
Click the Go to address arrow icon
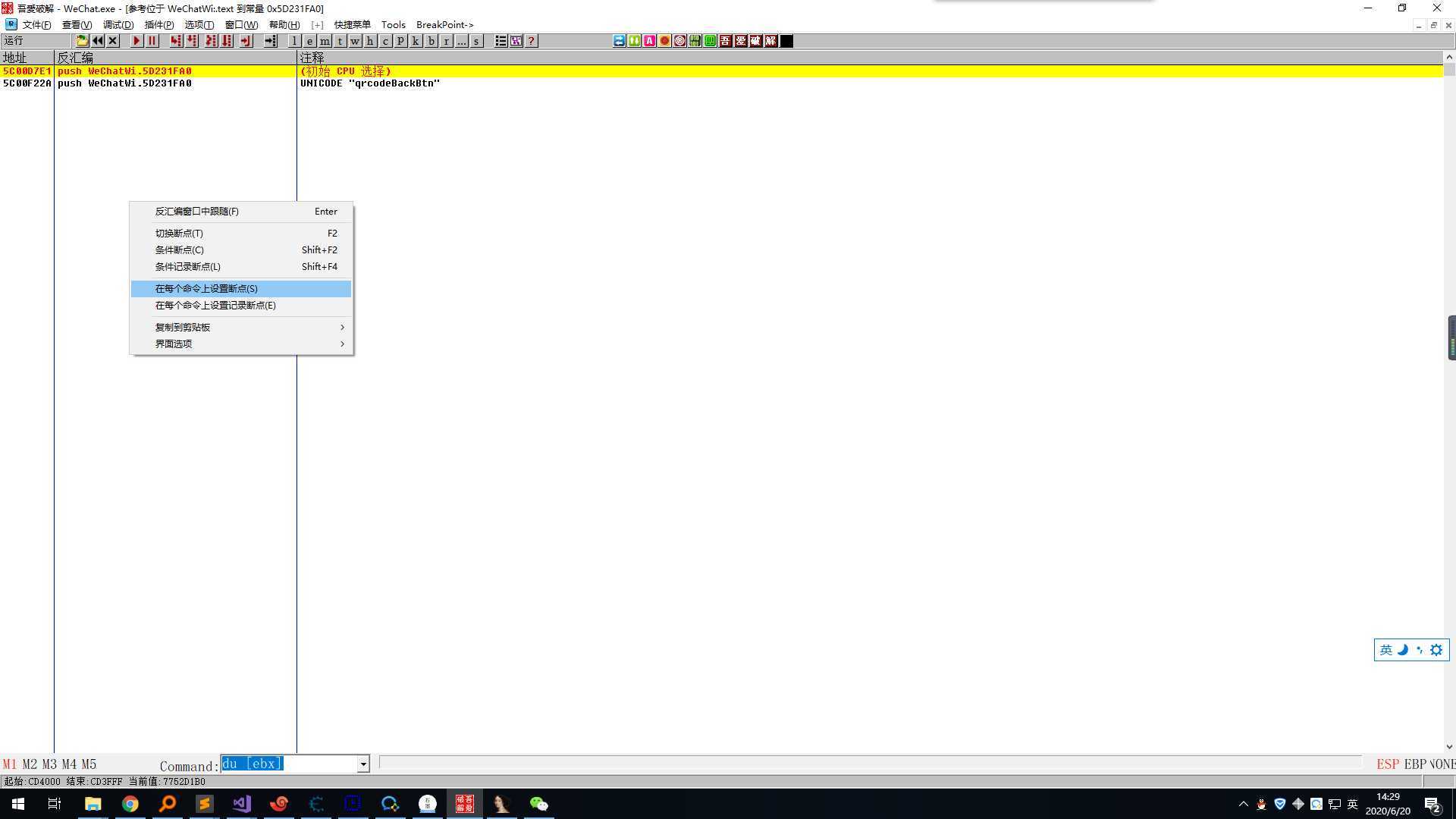click(x=270, y=41)
